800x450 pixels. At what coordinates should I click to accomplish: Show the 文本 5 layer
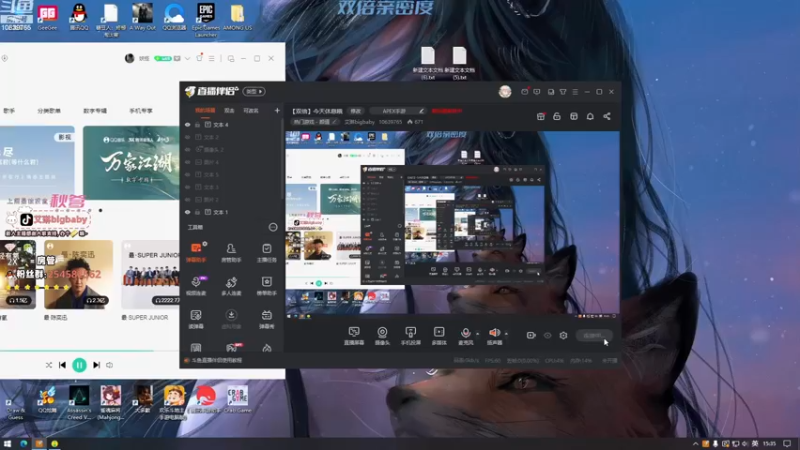tap(187, 174)
